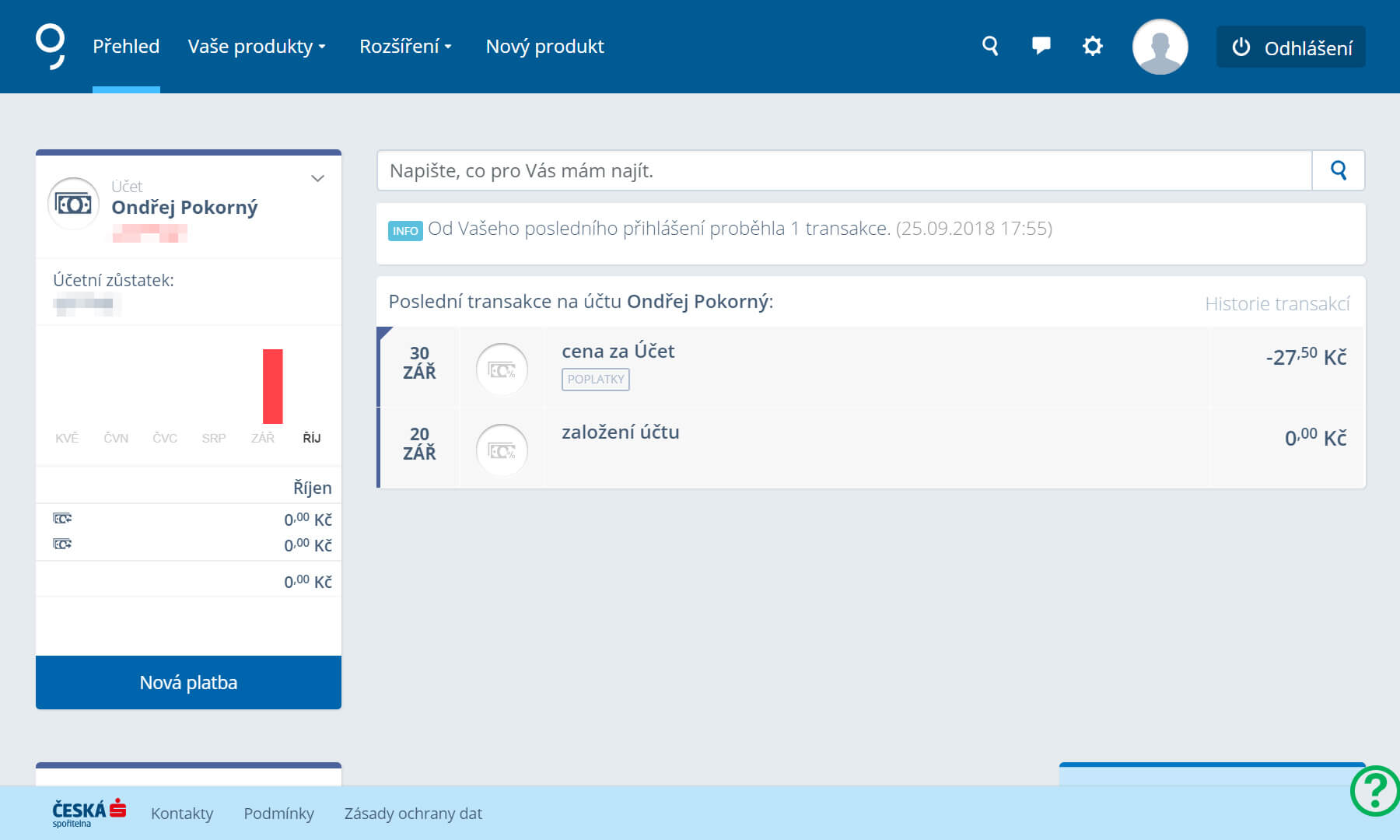Select Nový produkt in the navigation

tap(544, 47)
